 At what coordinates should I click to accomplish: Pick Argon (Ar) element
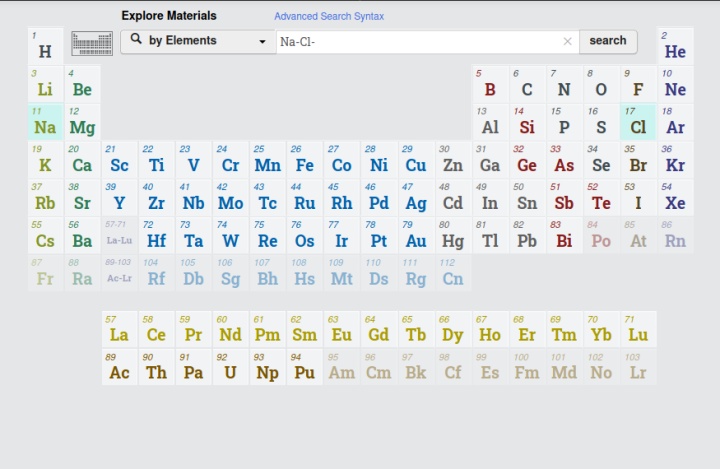tap(675, 122)
